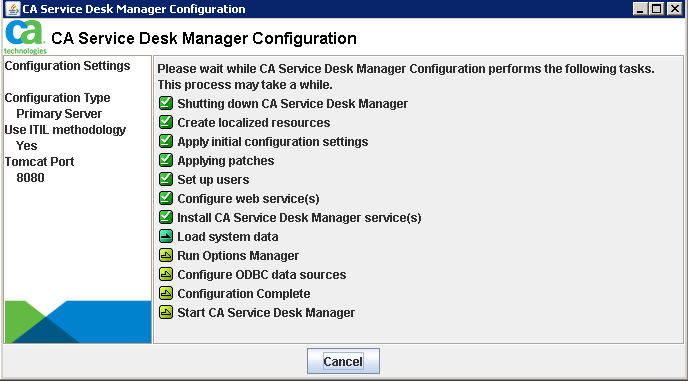
Task: Click the Java icon in the title bar
Action: point(13,9)
